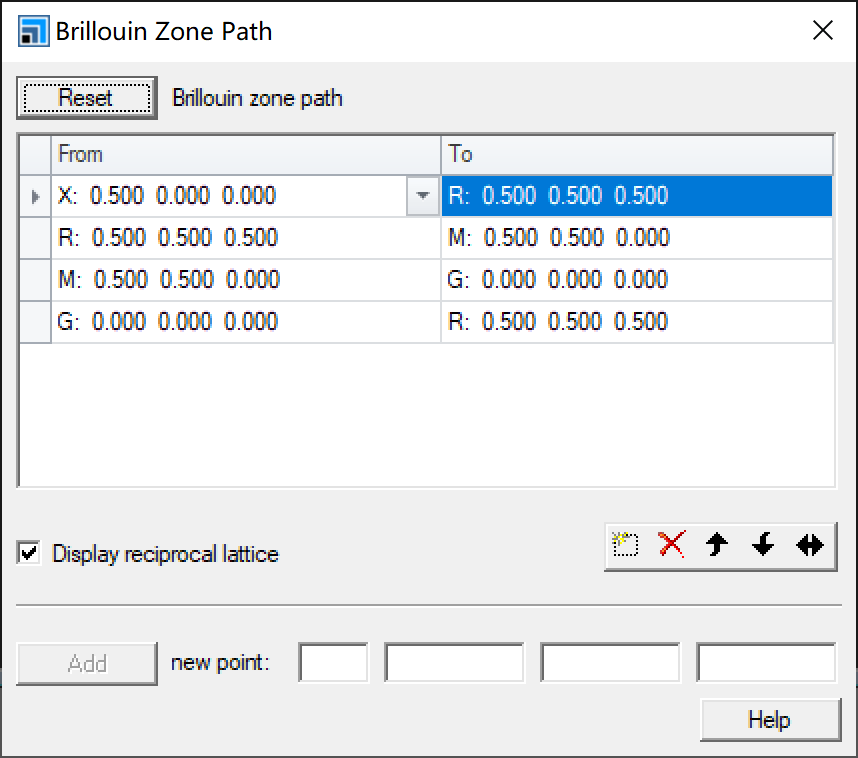Move selected segment up with up arrow

pyautogui.click(x=716, y=545)
